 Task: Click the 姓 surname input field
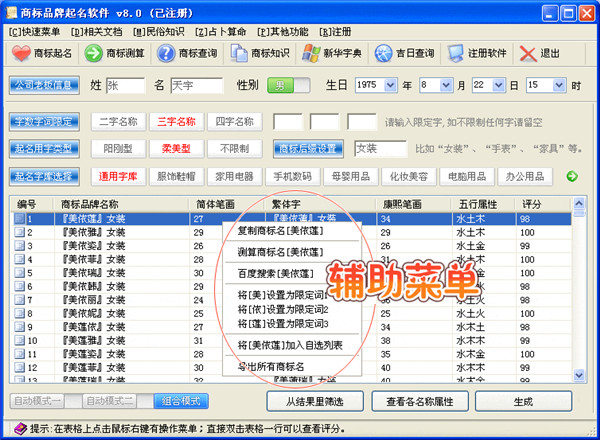(125, 85)
